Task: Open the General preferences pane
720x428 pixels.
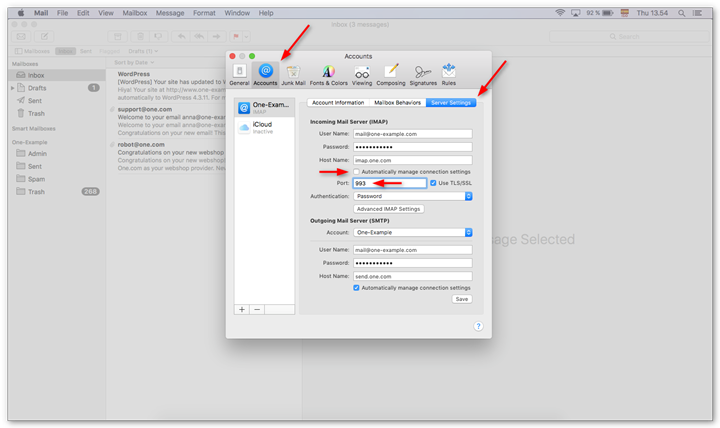Action: tap(239, 75)
